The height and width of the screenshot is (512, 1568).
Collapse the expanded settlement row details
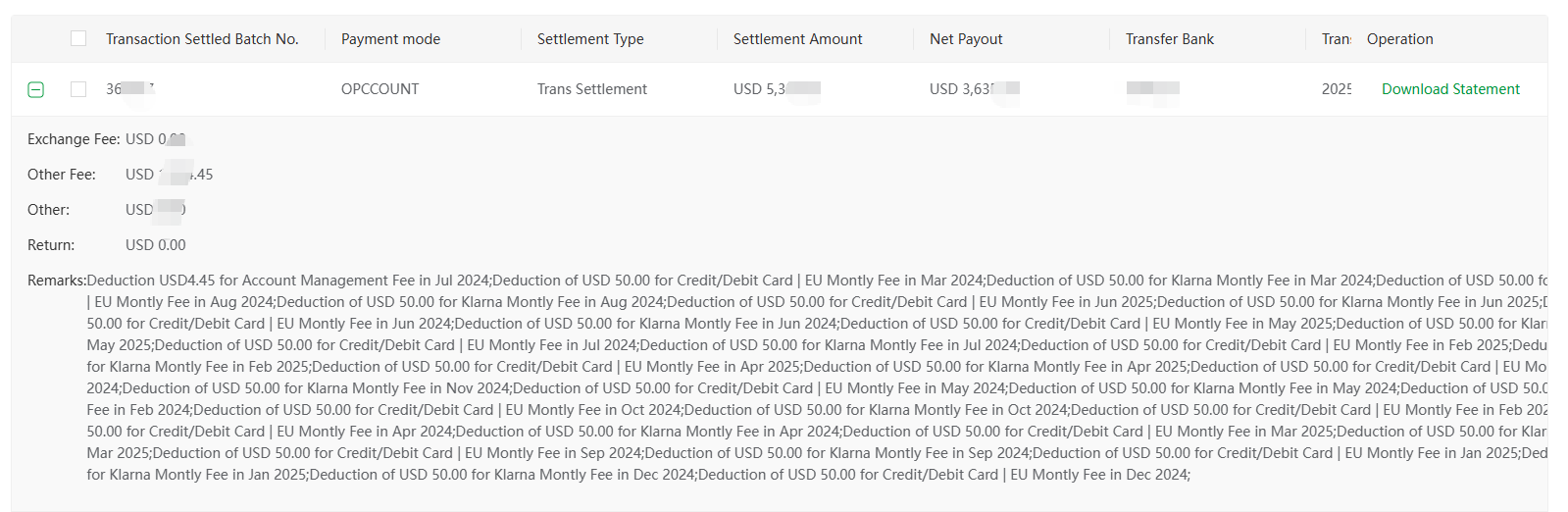pos(36,89)
